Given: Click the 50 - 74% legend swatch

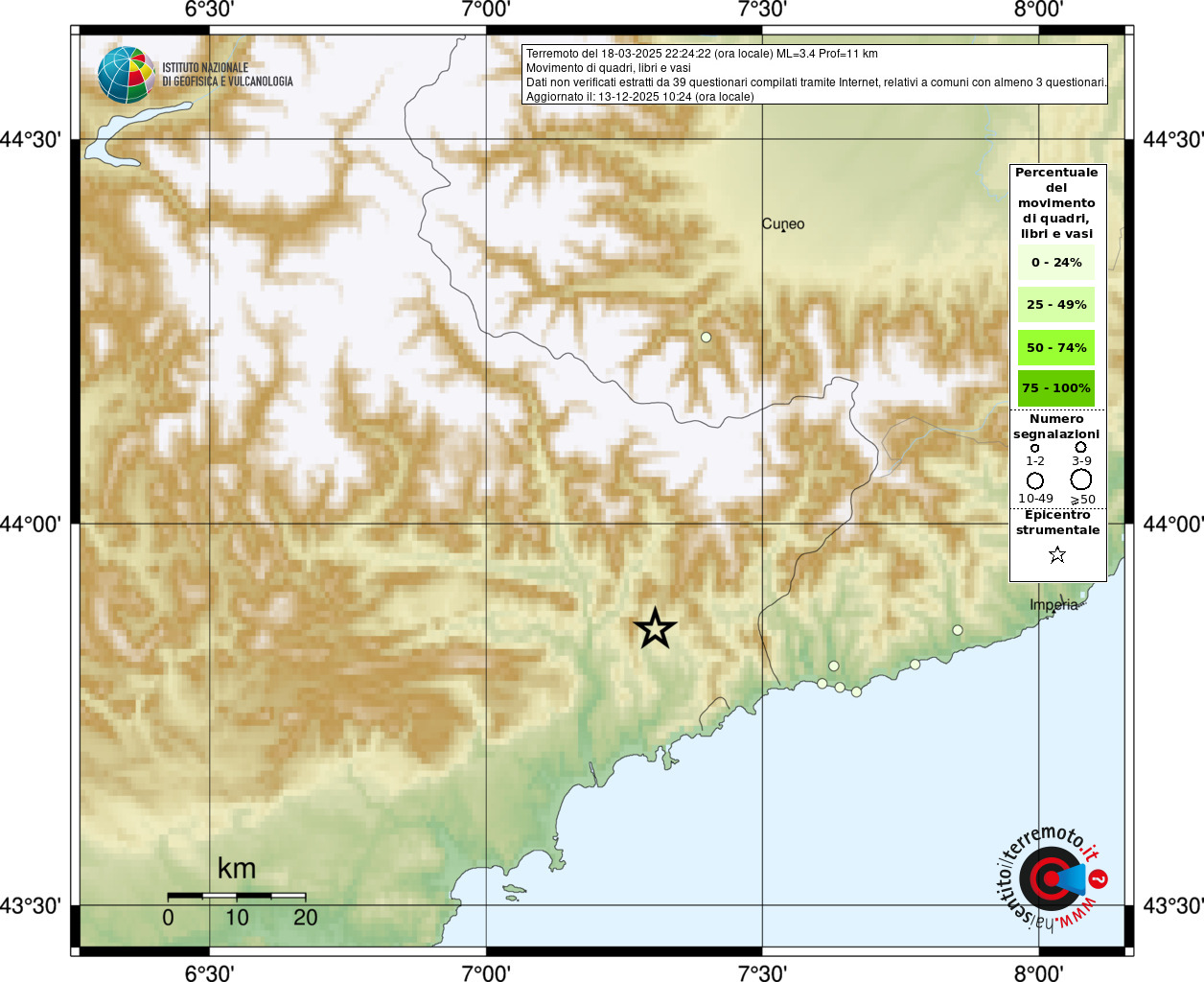Looking at the screenshot, I should (1056, 347).
